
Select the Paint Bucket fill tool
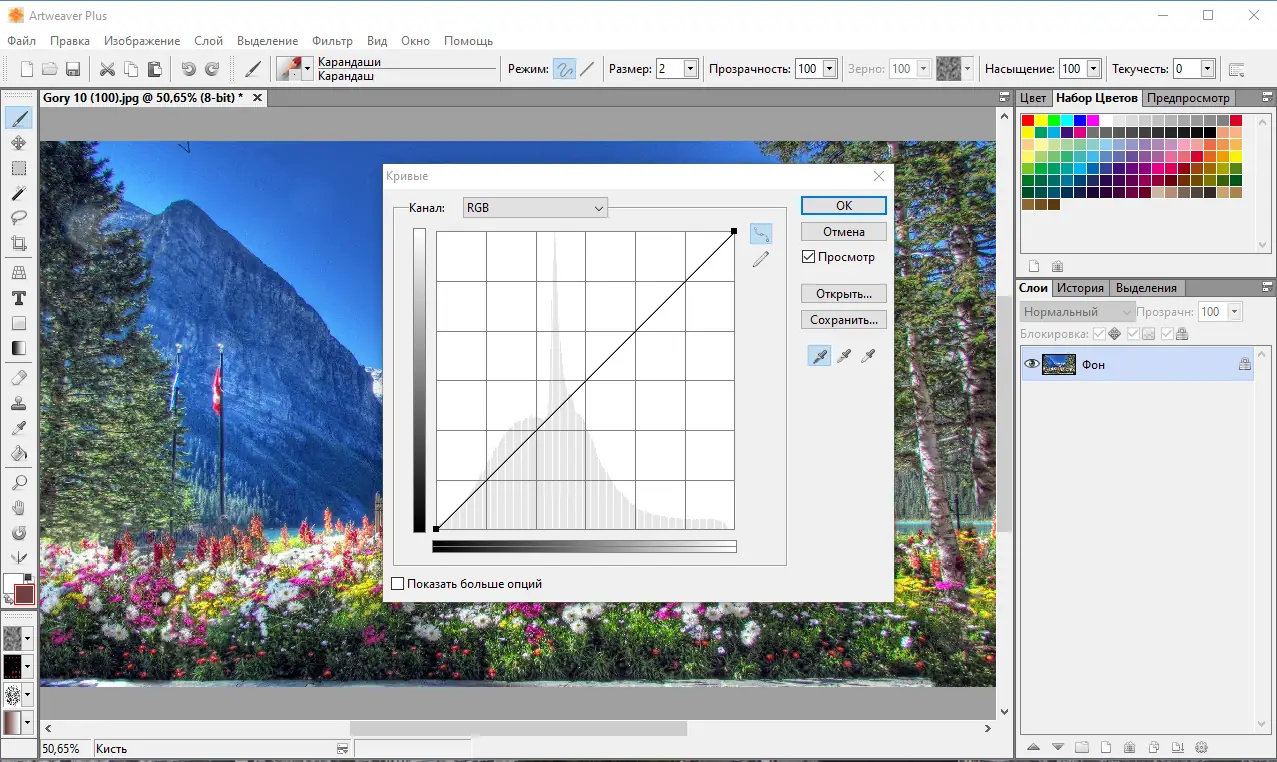[x=19, y=453]
